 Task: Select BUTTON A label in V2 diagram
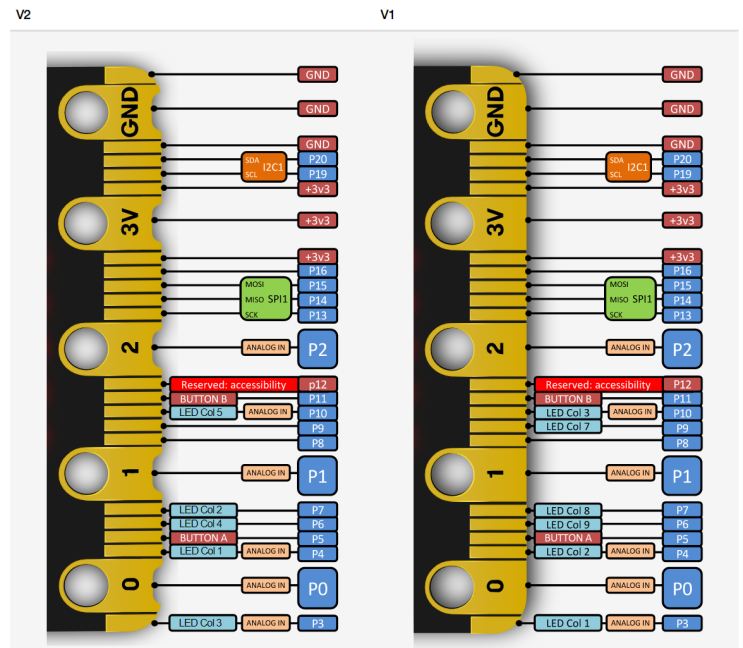tap(203, 538)
